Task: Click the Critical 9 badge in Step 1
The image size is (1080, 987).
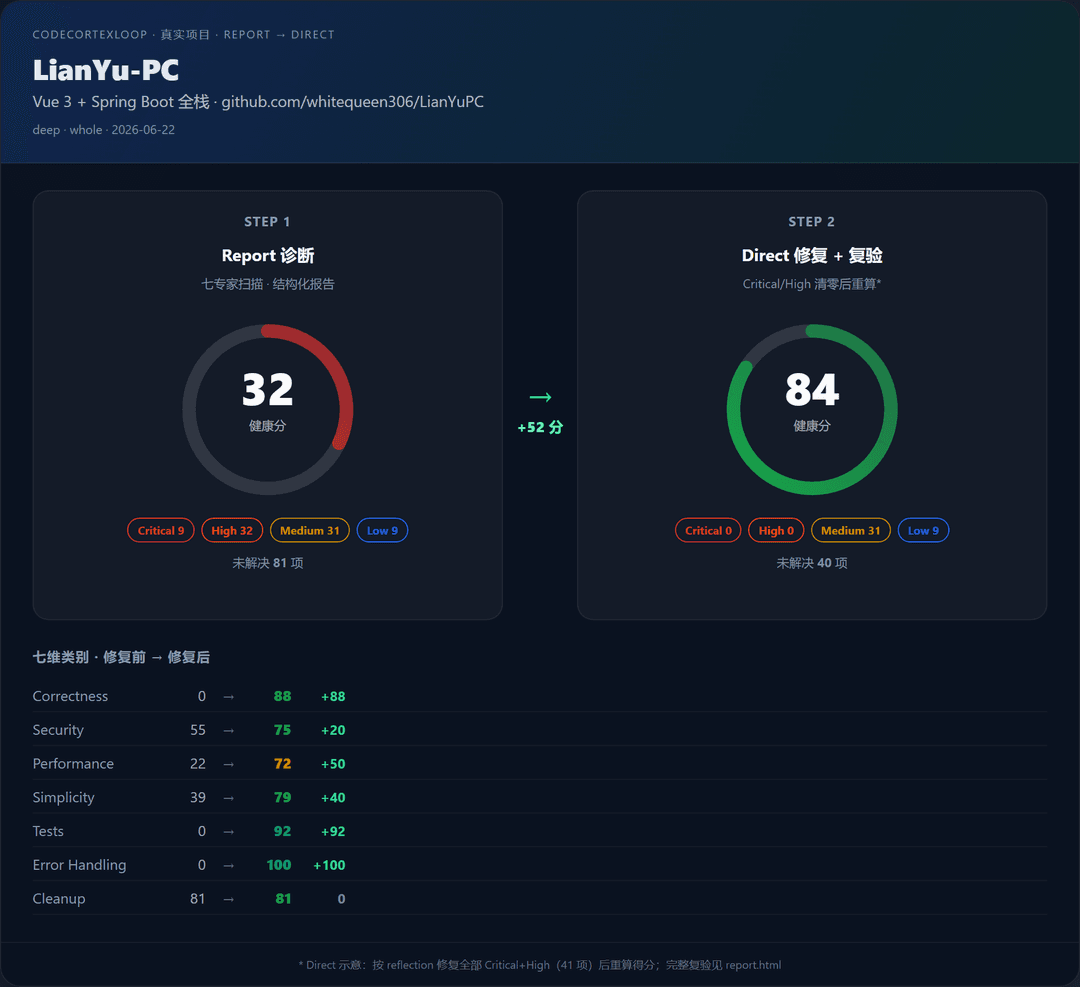Action: click(160, 530)
